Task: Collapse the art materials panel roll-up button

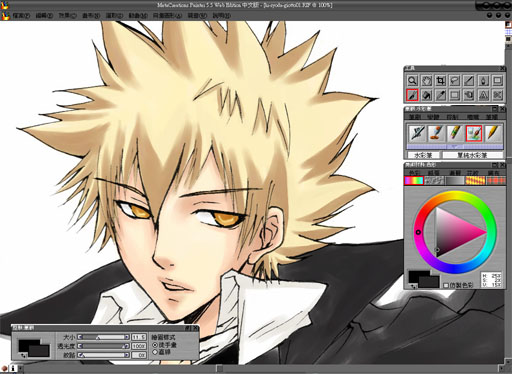Action: [496, 165]
